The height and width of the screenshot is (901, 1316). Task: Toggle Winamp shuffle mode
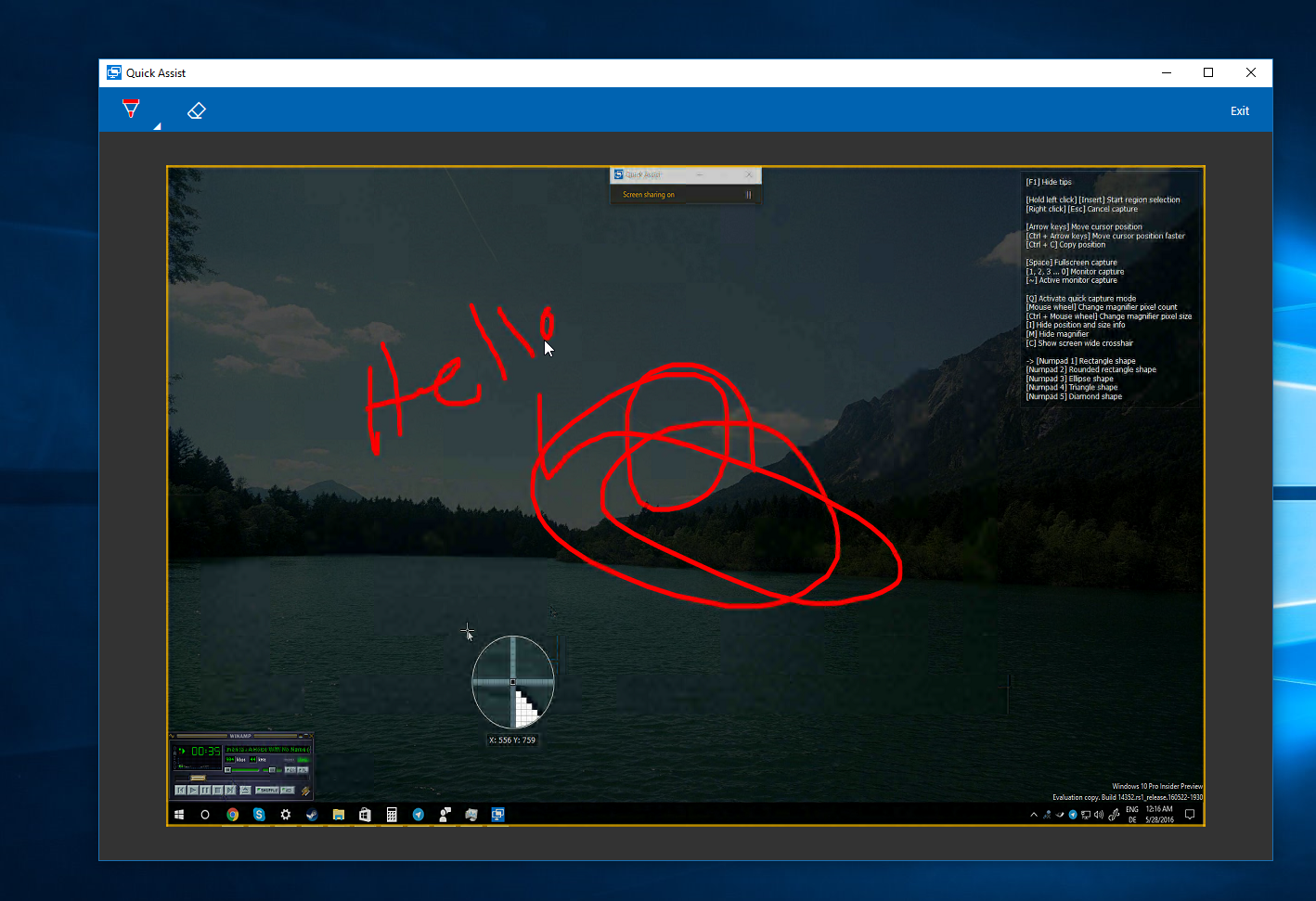[268, 790]
